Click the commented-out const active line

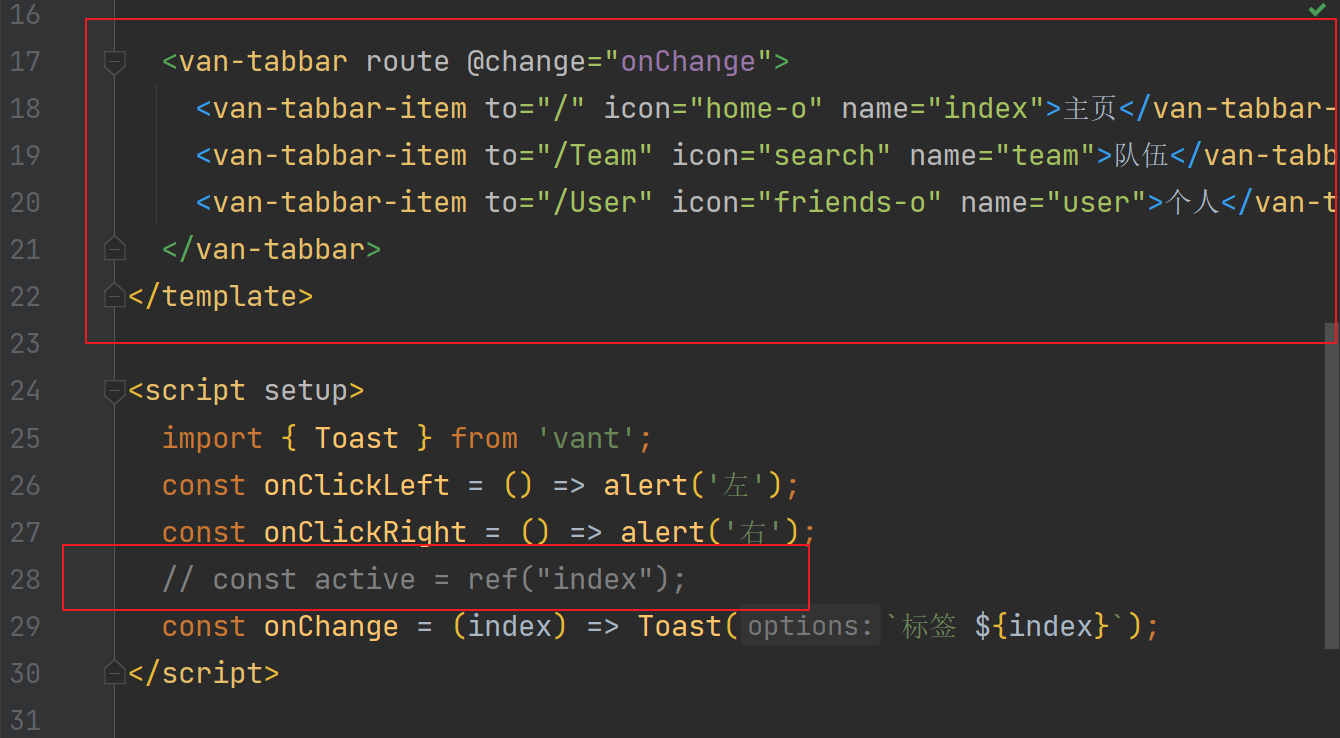pyautogui.click(x=424, y=579)
